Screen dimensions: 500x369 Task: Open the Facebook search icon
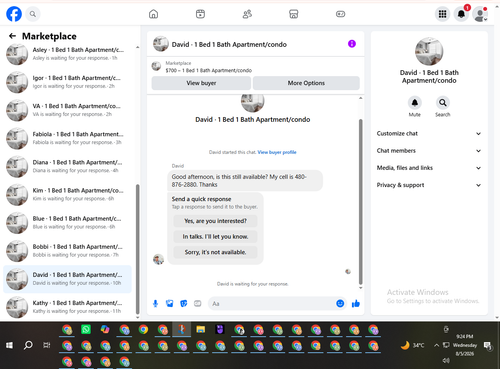tap(33, 14)
